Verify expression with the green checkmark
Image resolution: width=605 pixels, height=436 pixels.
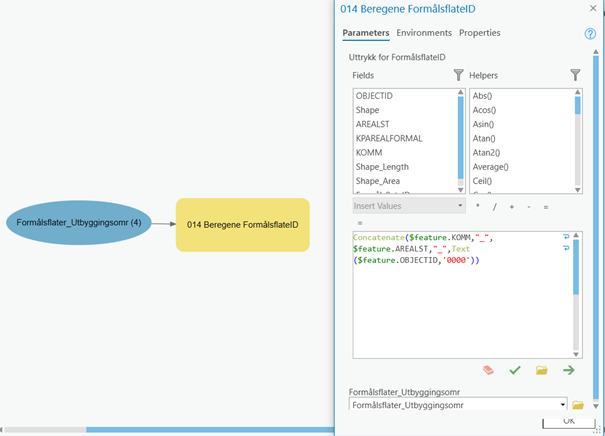tap(515, 370)
